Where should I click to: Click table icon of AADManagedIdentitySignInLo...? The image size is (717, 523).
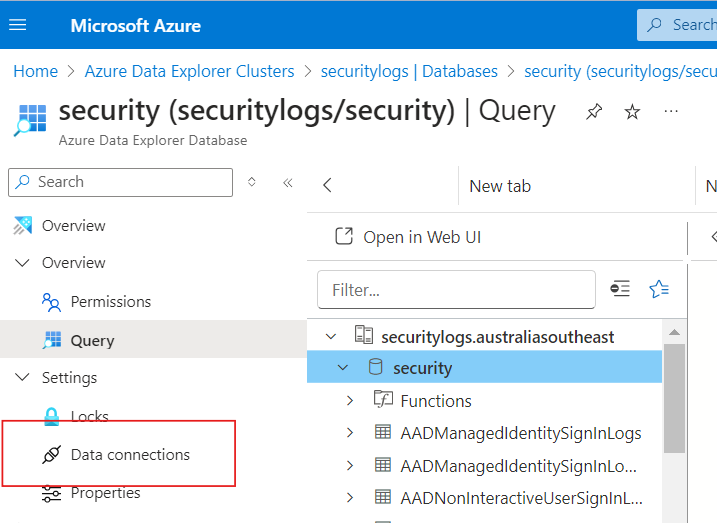pos(383,464)
